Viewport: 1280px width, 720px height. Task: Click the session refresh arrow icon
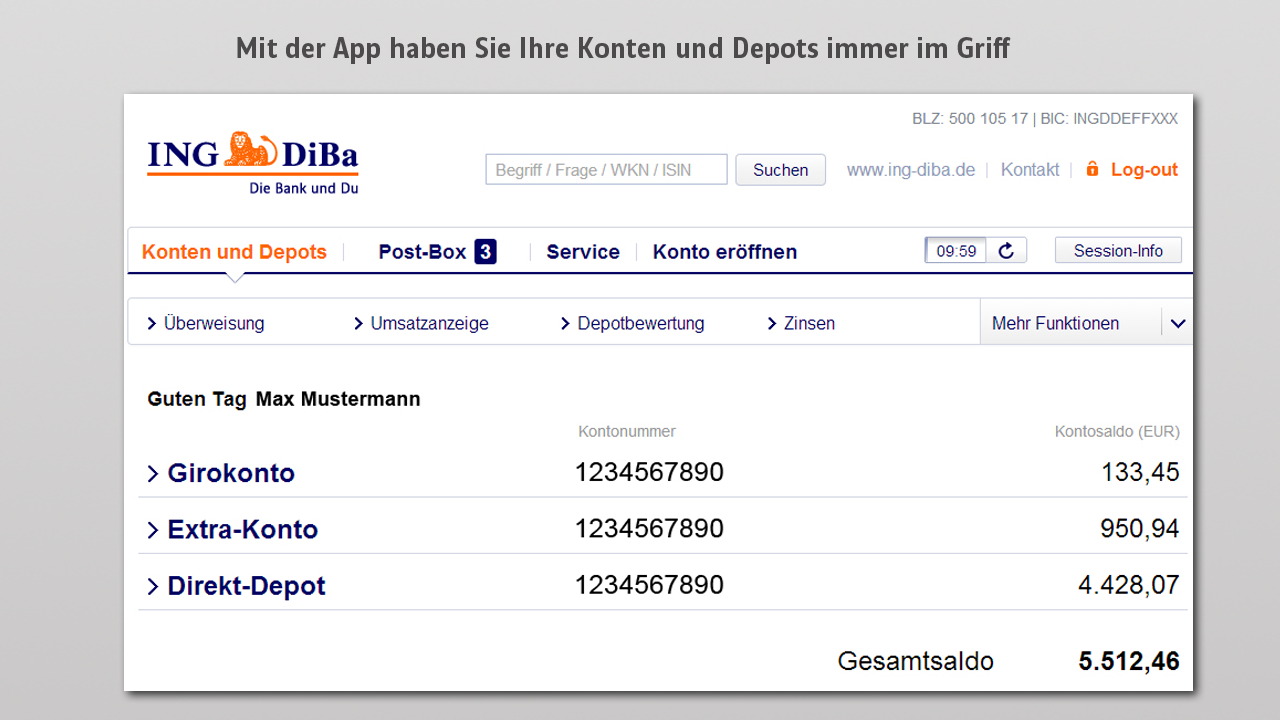pos(1006,251)
